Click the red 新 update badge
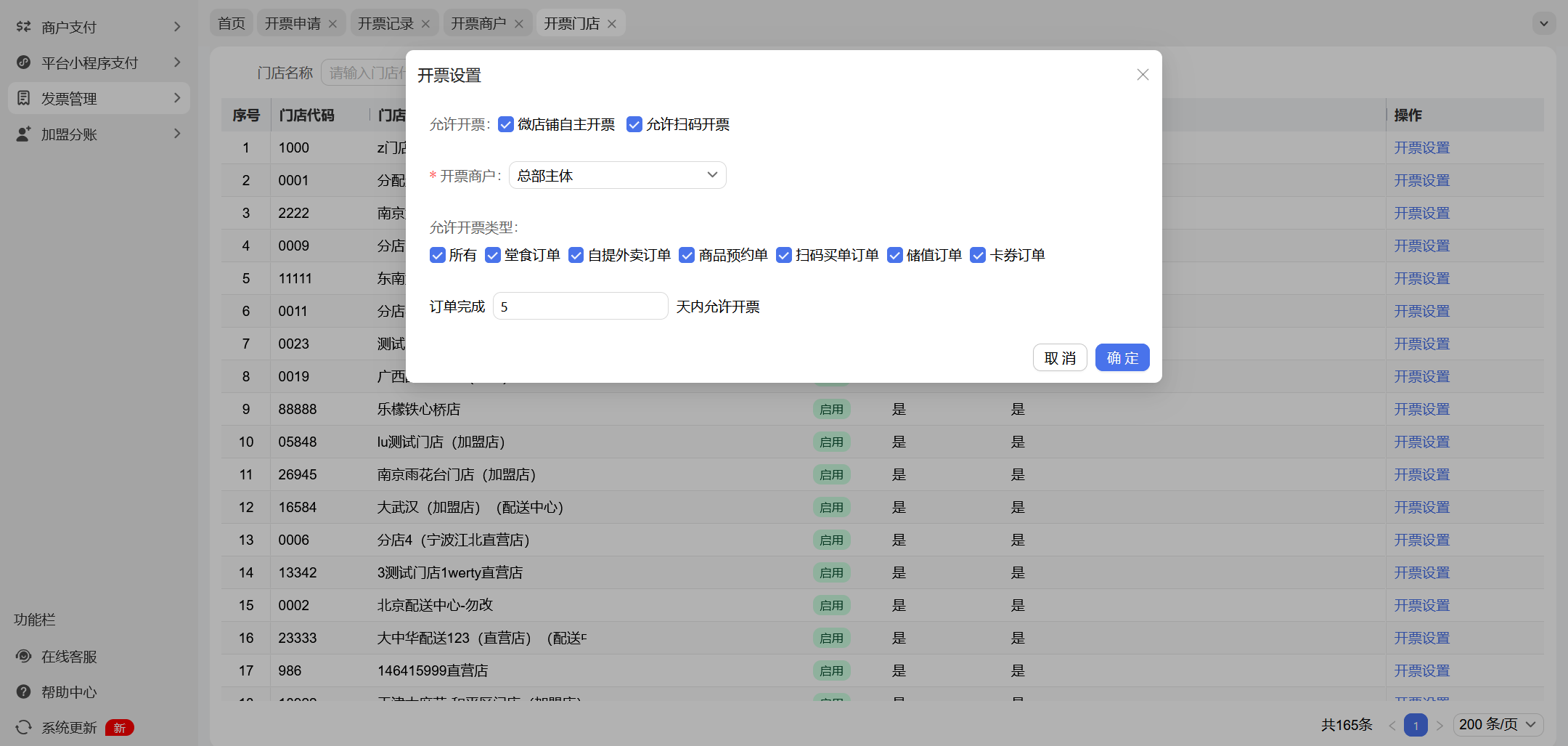Viewport: 1568px width, 746px height. pyautogui.click(x=120, y=727)
